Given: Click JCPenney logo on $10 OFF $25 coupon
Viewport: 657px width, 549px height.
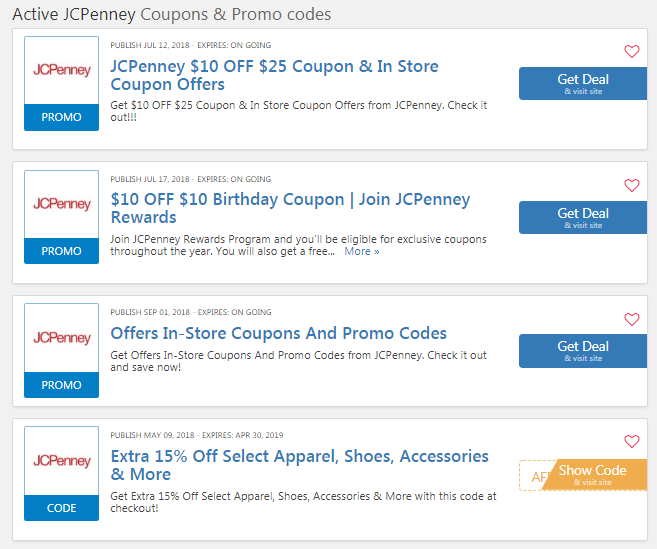Looking at the screenshot, I should (x=62, y=70).
